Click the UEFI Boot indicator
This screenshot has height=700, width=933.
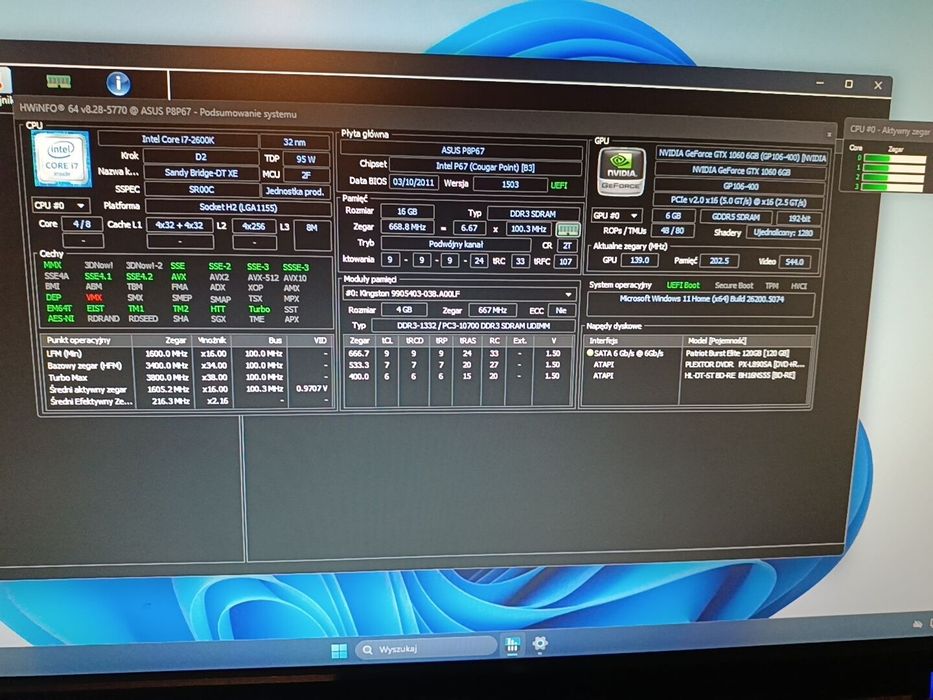tap(683, 285)
